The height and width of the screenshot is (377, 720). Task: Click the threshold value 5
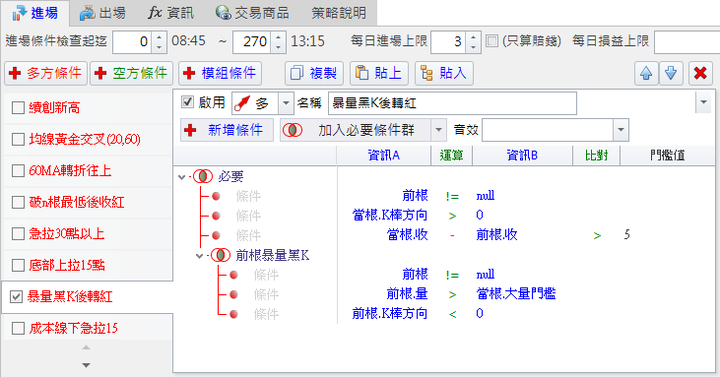pos(627,235)
